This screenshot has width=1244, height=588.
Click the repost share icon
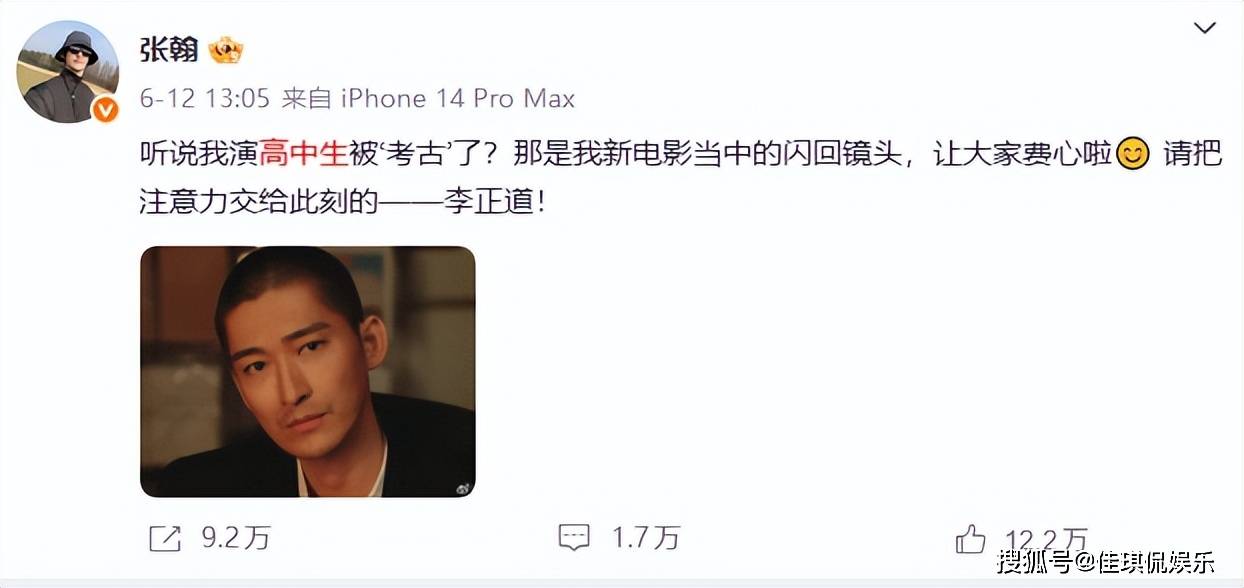[x=164, y=538]
